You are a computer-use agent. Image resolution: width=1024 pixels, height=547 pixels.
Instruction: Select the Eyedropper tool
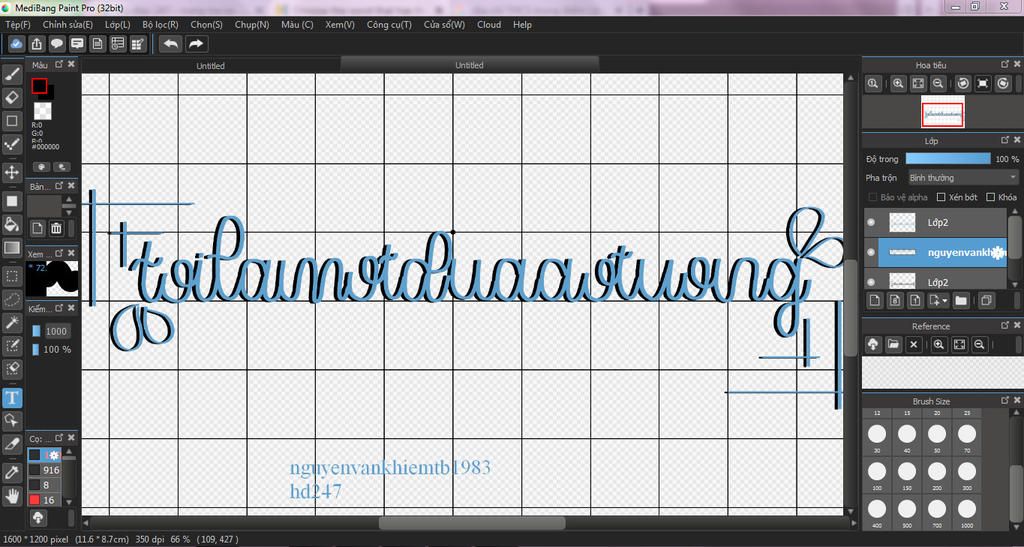[x=12, y=472]
